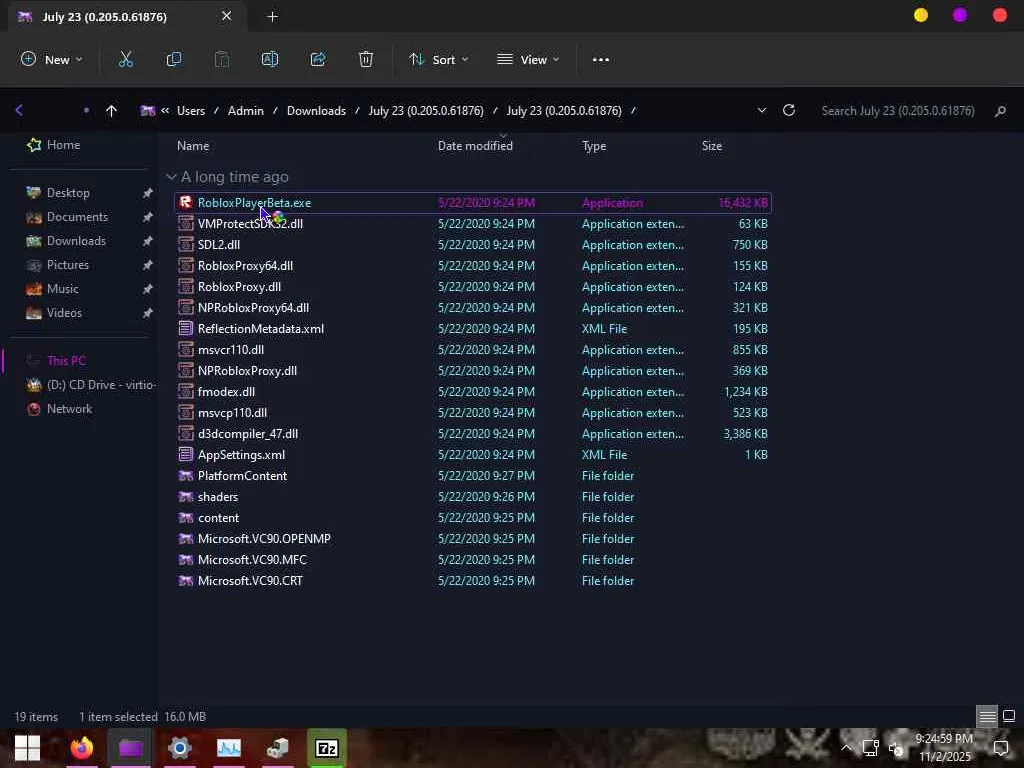Close the July 23 tab
This screenshot has width=1024, height=768.
point(227,16)
